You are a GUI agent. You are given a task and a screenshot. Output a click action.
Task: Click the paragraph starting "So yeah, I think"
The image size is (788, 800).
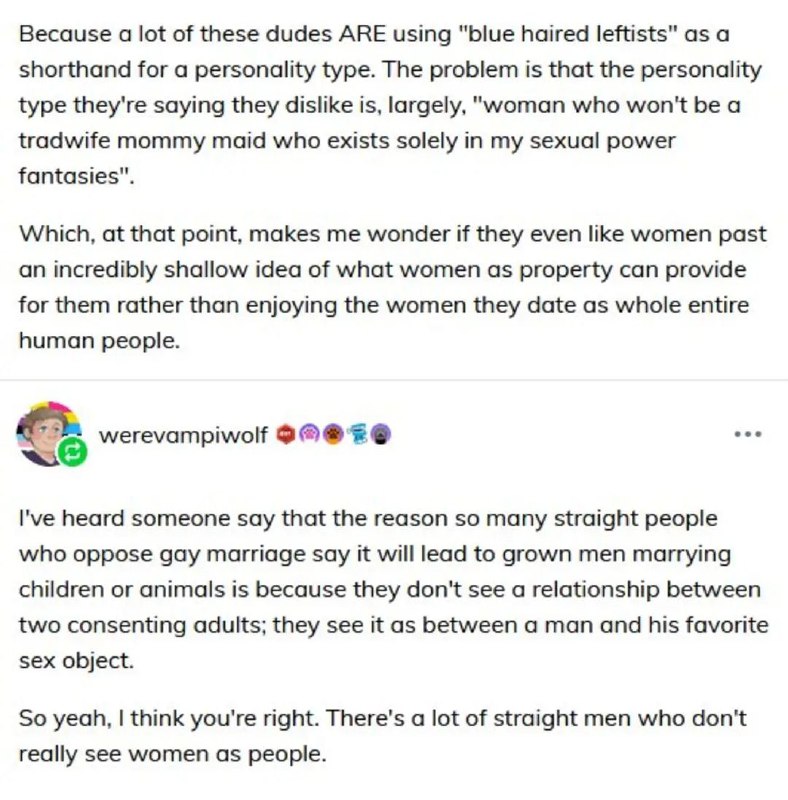383,736
